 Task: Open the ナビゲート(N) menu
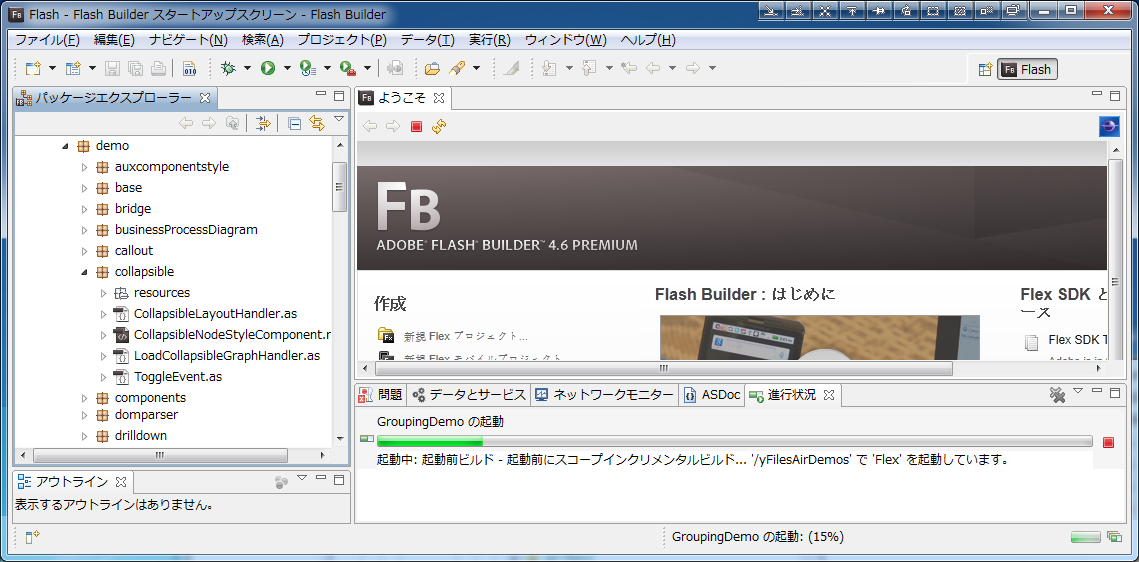(188, 39)
